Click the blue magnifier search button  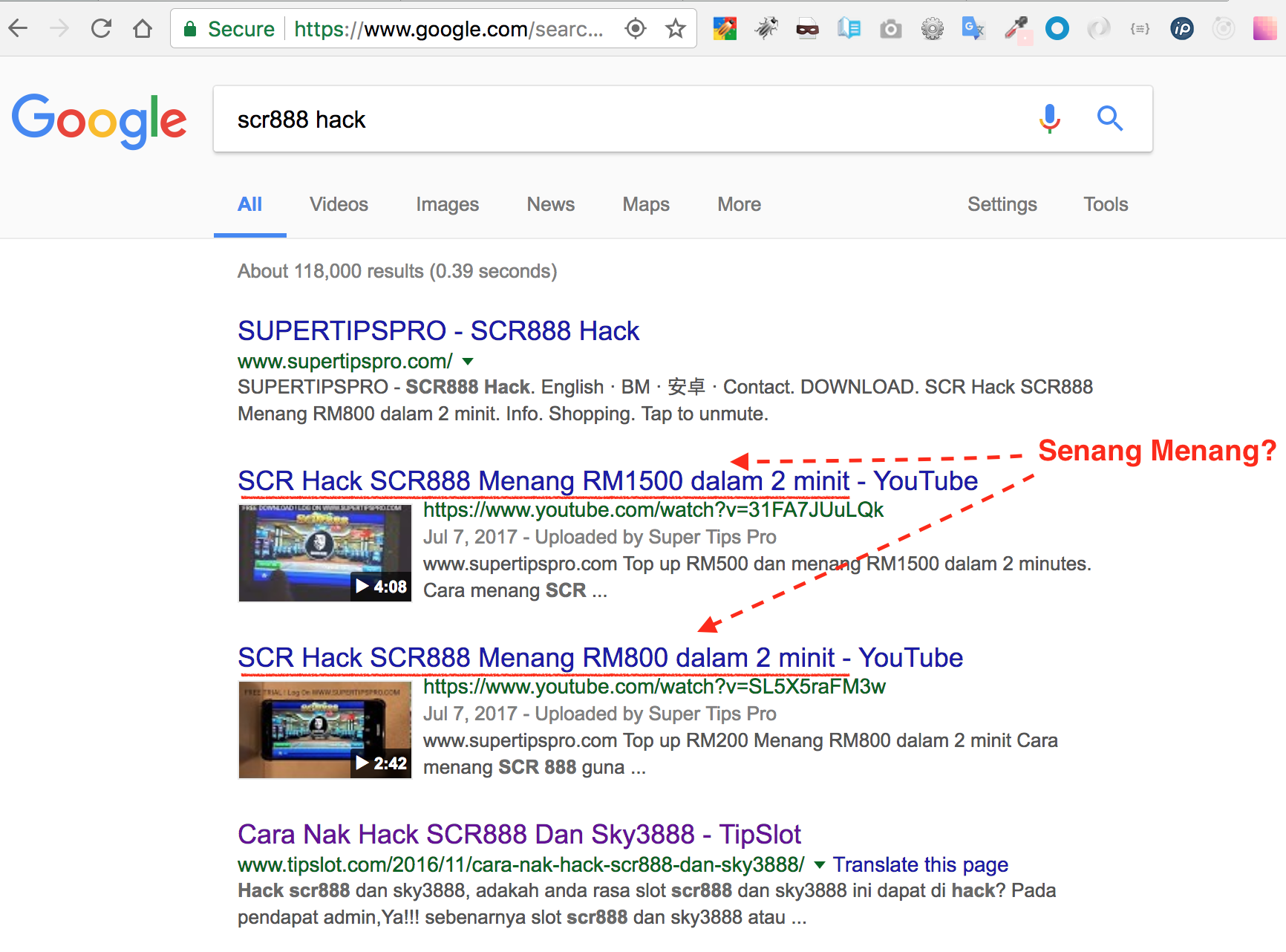1109,119
